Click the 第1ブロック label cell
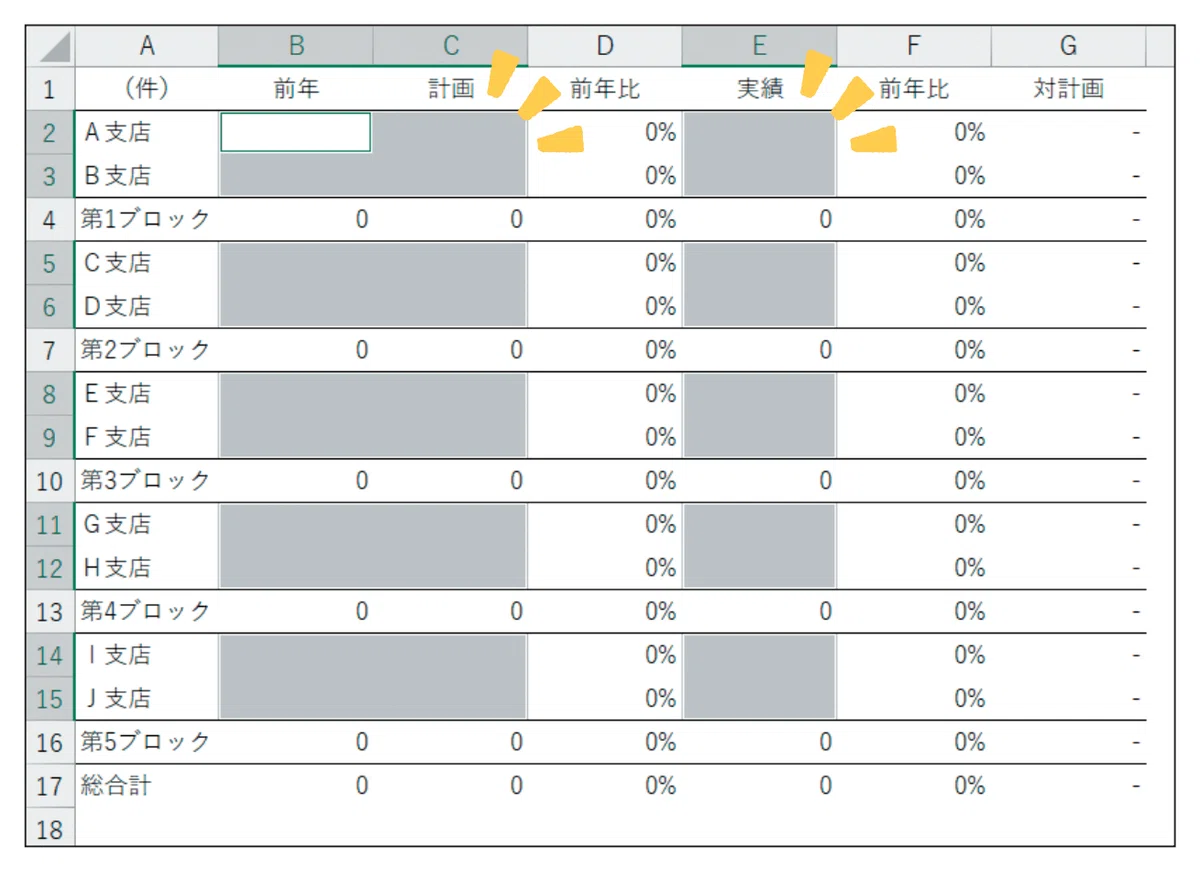1200x870 pixels. (147, 220)
